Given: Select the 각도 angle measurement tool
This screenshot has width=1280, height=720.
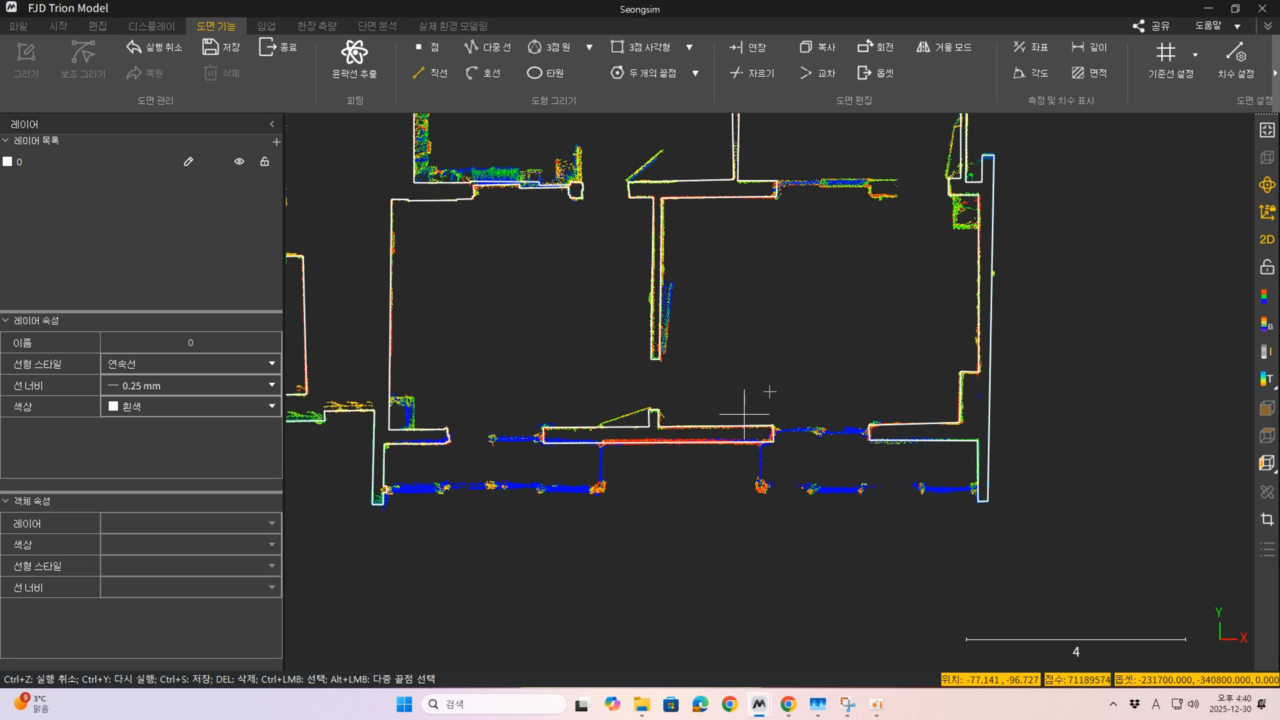Looking at the screenshot, I should coord(1030,73).
